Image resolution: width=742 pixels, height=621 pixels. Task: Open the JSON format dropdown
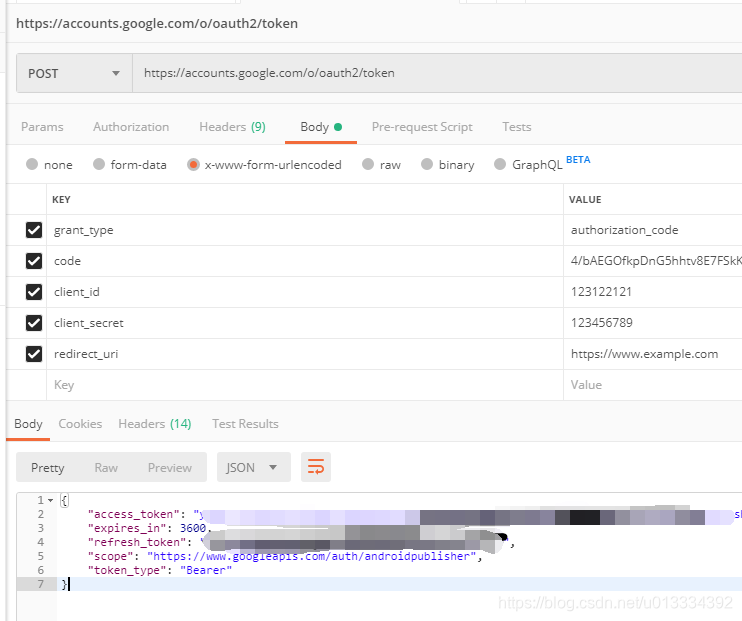point(254,467)
